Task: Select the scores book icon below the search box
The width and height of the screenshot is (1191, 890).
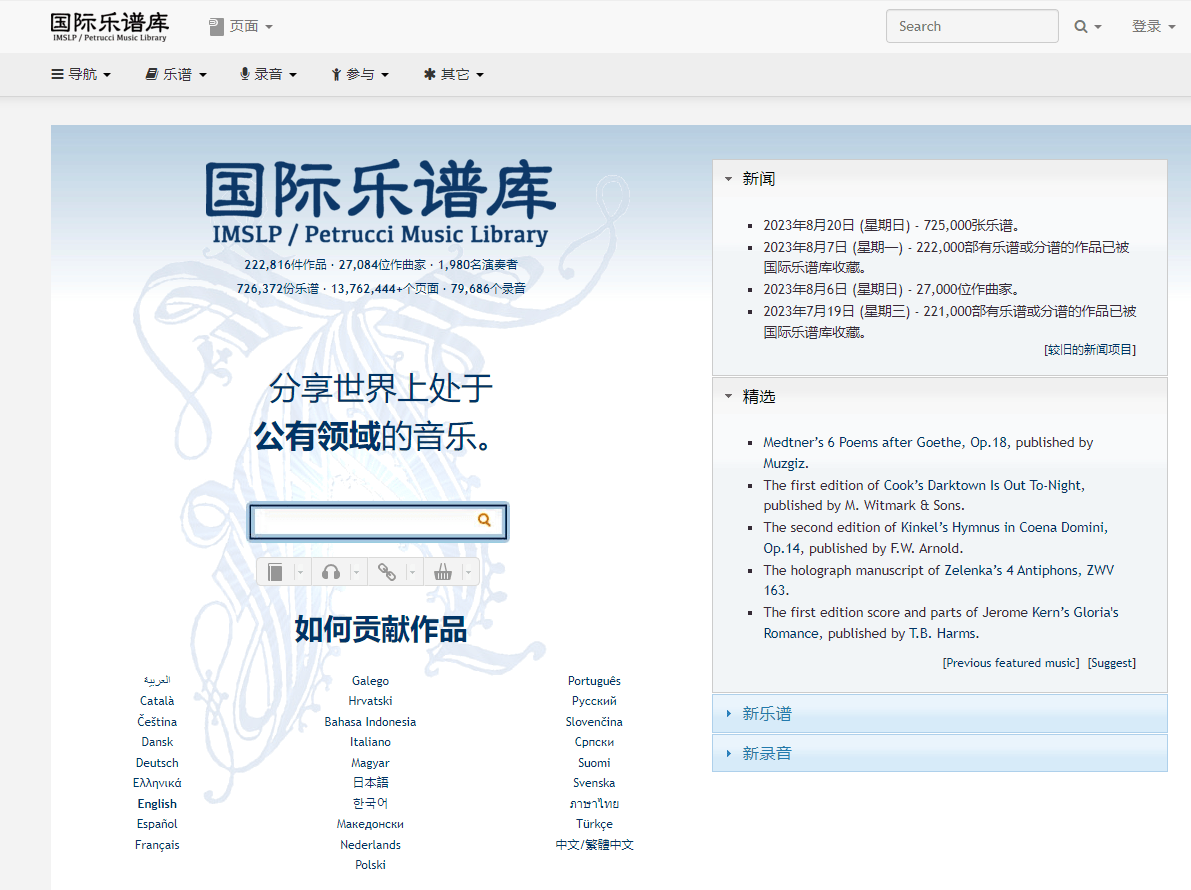Action: pos(275,571)
